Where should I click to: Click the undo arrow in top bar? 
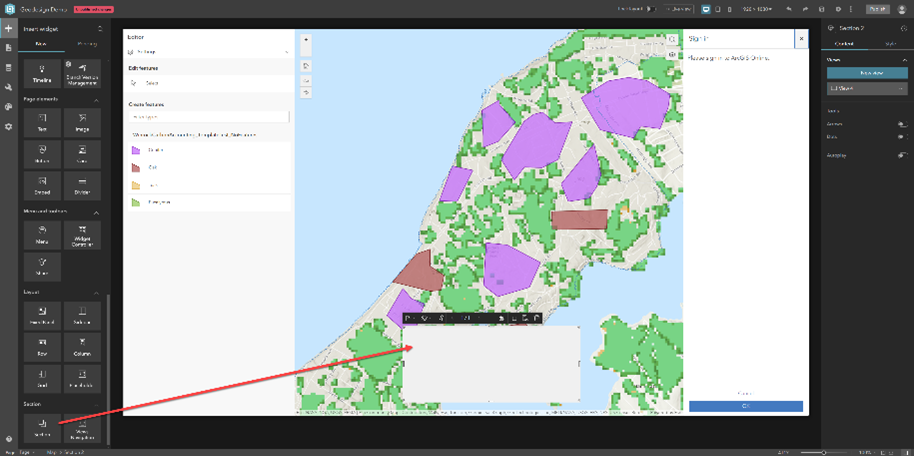tap(789, 9)
